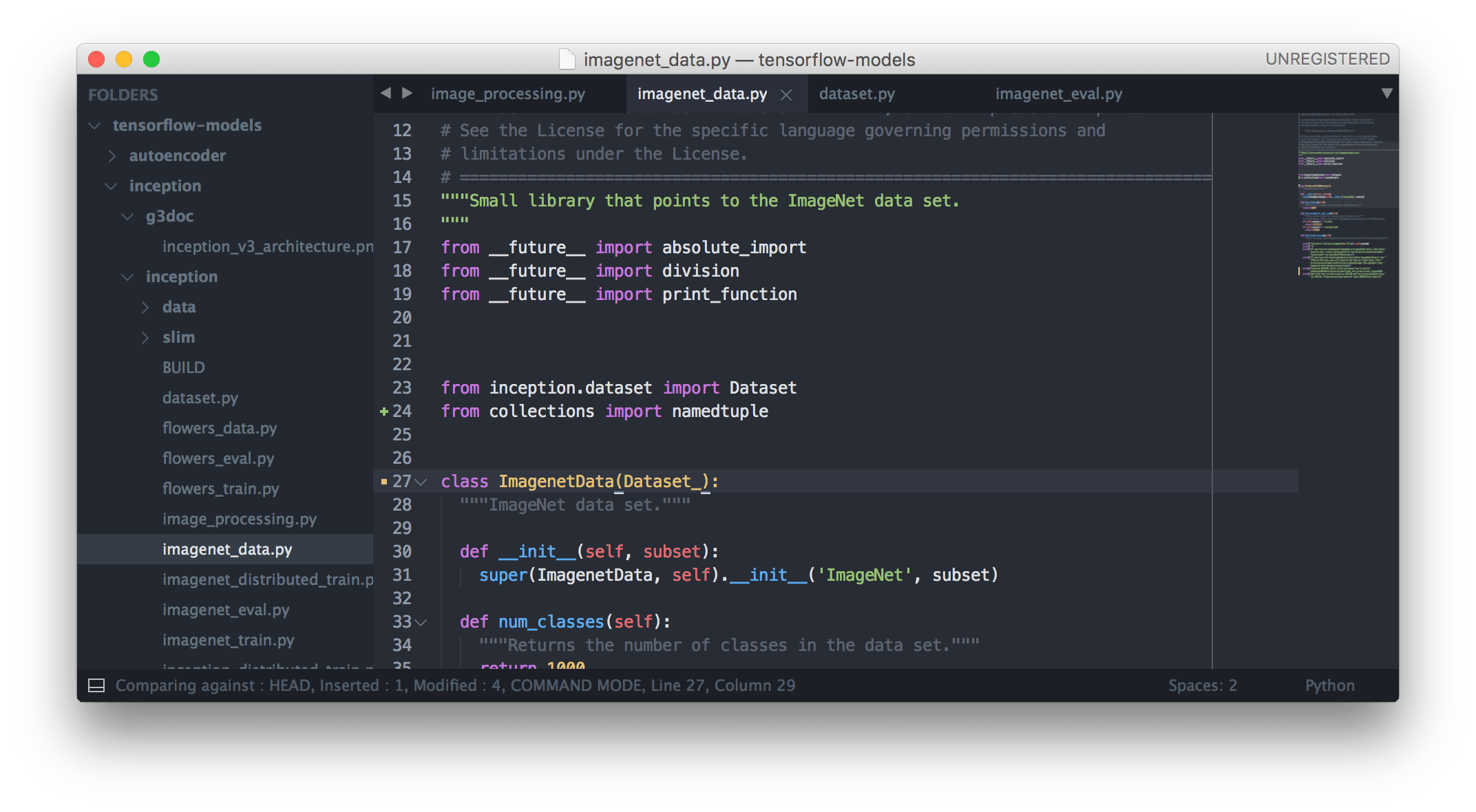Click the minimap code overview
This screenshot has height=812, width=1476.
pos(1348,196)
